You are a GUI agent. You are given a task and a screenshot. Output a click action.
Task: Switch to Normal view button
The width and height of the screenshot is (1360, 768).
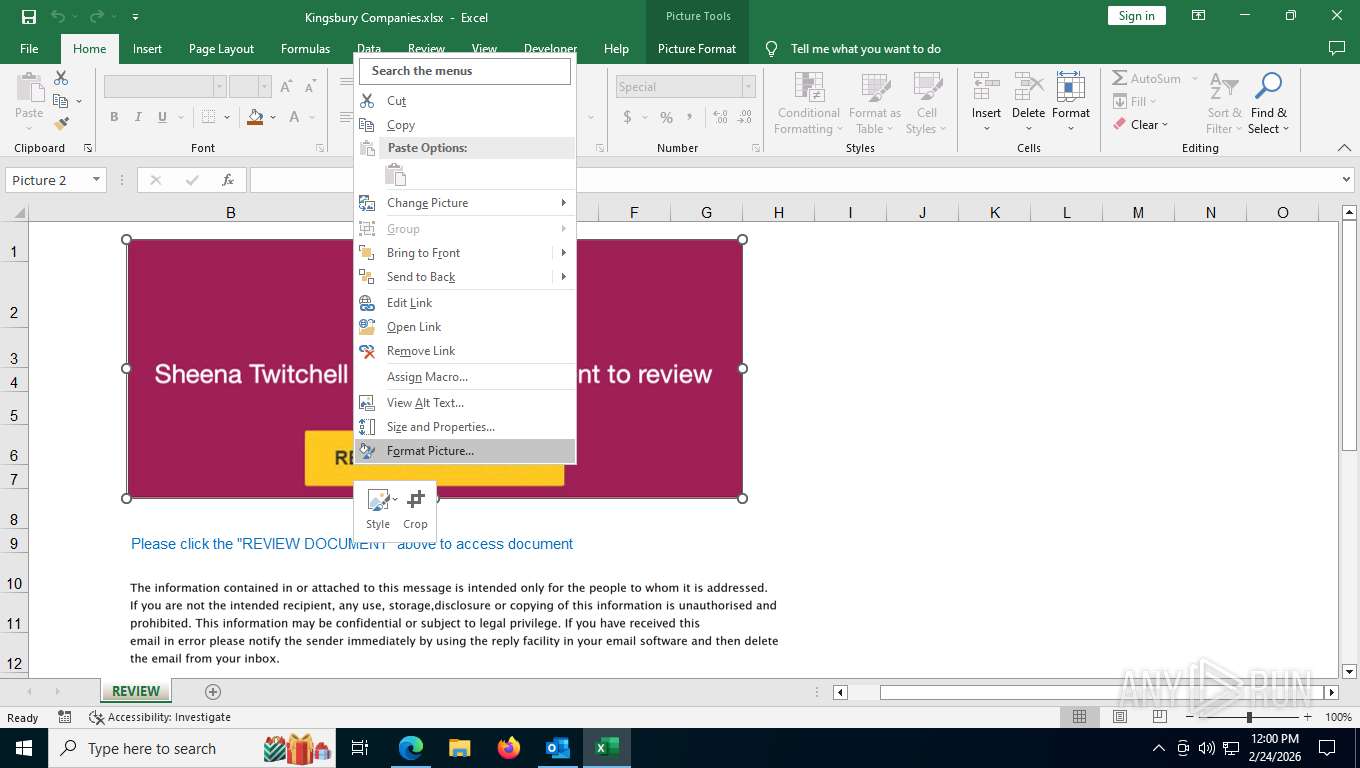(x=1080, y=717)
